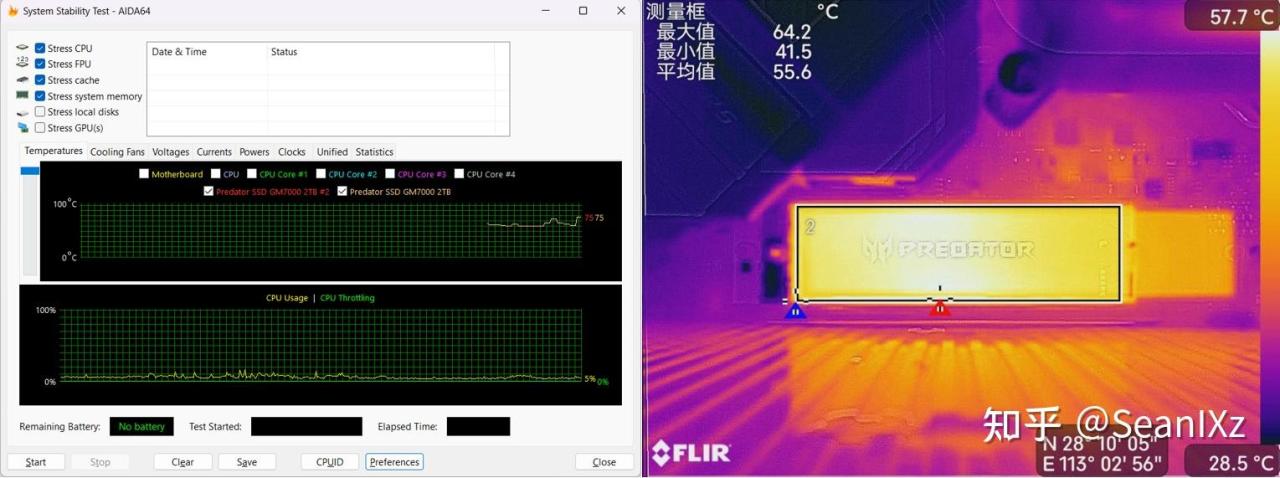The width and height of the screenshot is (1280, 478).
Task: Click the AIDA64 flame icon in title bar
Action: [x=13, y=11]
